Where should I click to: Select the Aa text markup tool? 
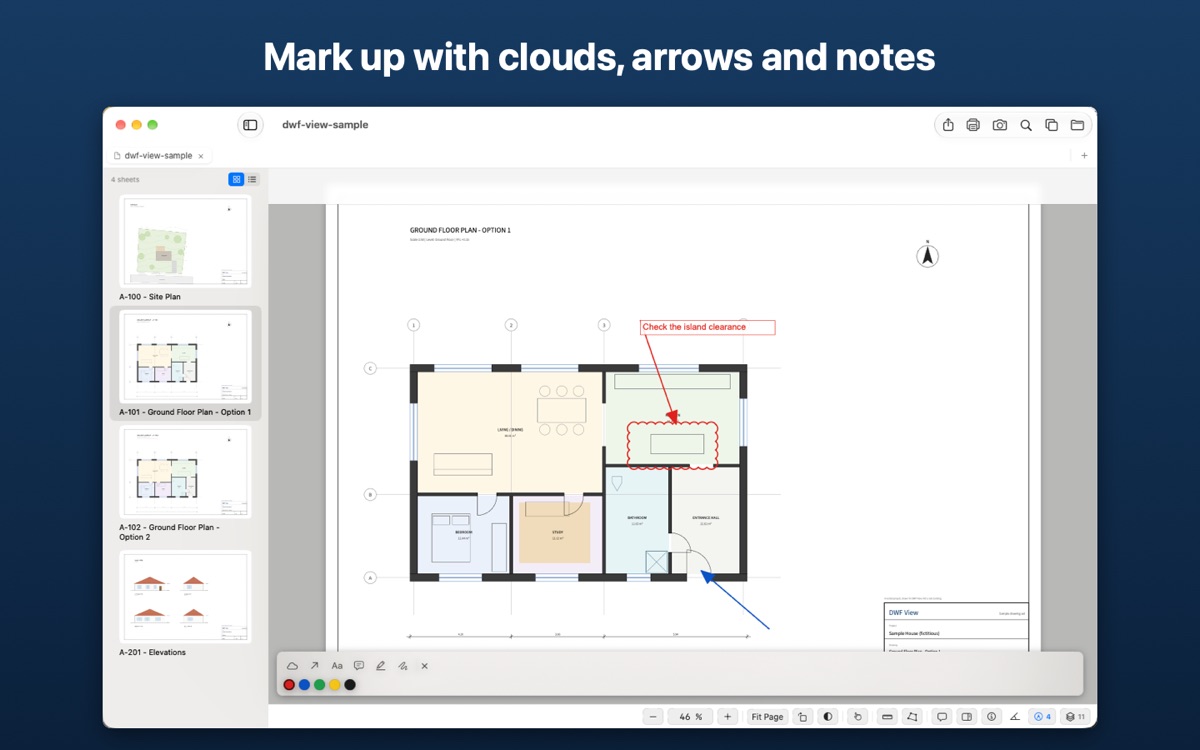pyautogui.click(x=337, y=666)
